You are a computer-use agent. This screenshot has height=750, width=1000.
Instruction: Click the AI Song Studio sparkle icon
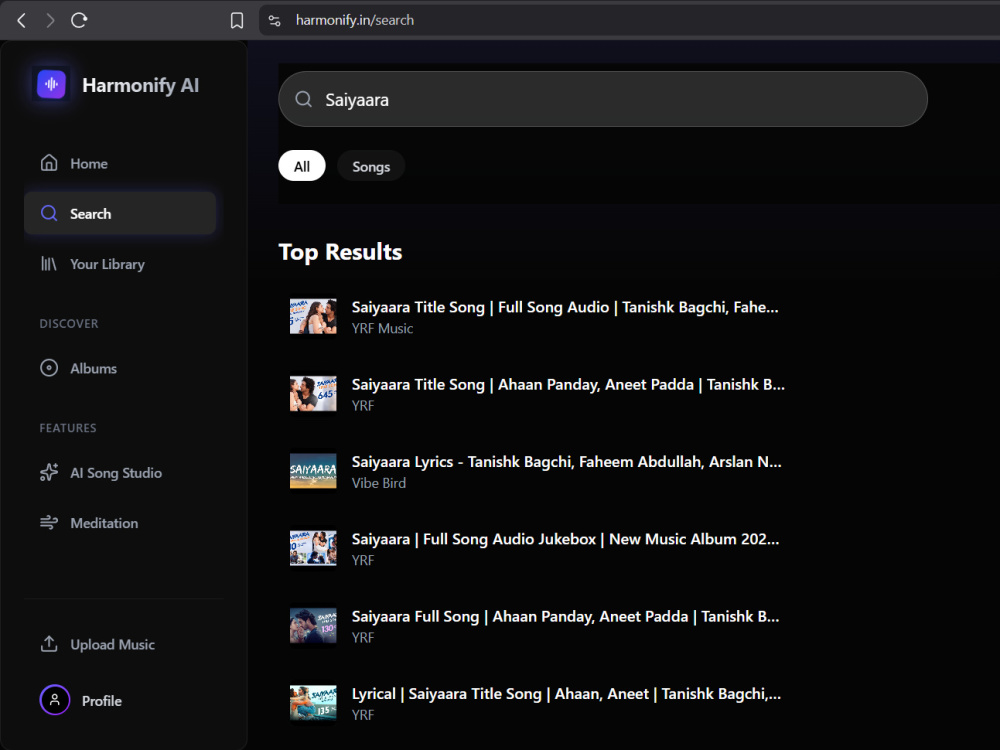[49, 473]
